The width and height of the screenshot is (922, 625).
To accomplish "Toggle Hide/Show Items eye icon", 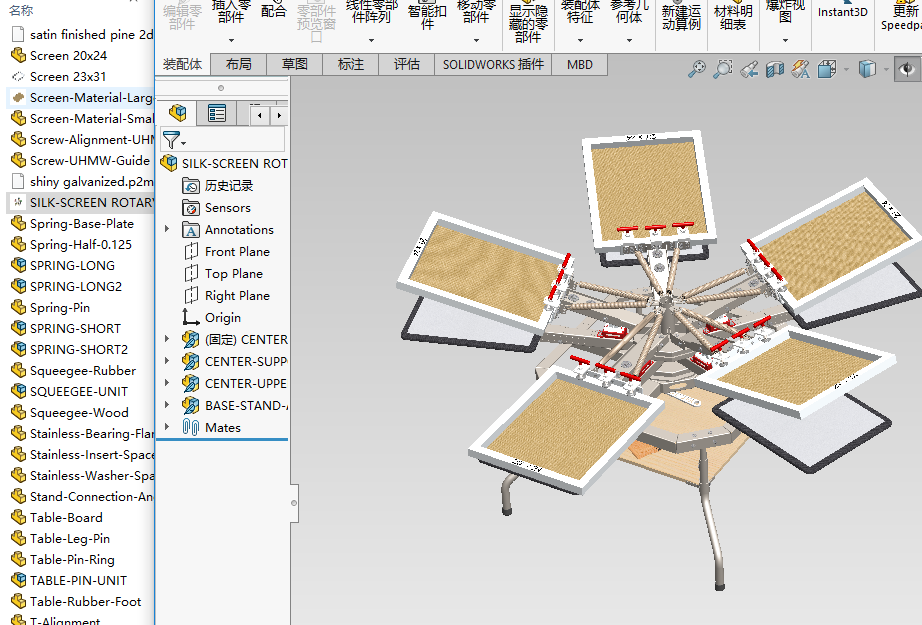I will tap(908, 69).
